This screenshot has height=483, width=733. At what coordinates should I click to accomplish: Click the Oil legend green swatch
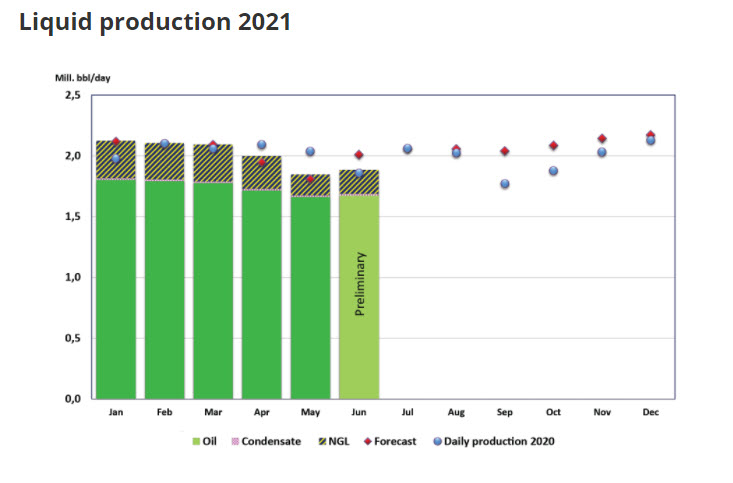(x=194, y=440)
